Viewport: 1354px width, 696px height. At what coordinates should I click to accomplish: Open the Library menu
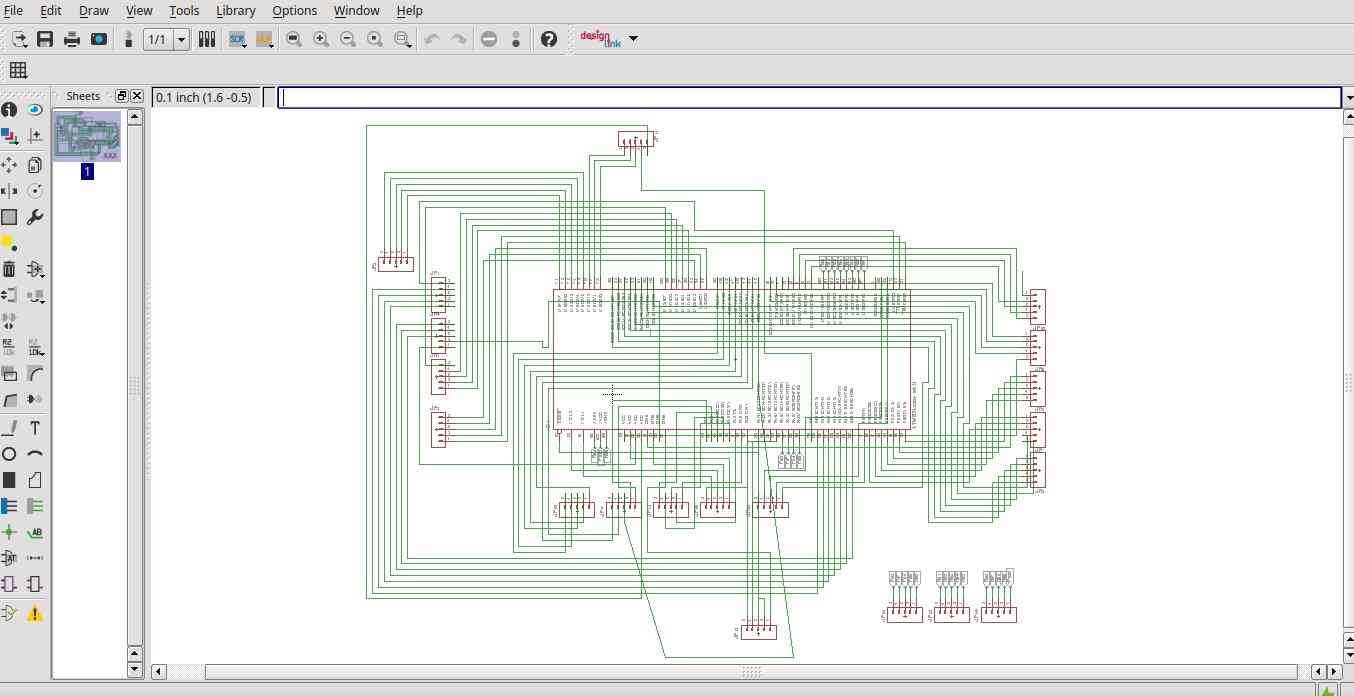tap(235, 10)
